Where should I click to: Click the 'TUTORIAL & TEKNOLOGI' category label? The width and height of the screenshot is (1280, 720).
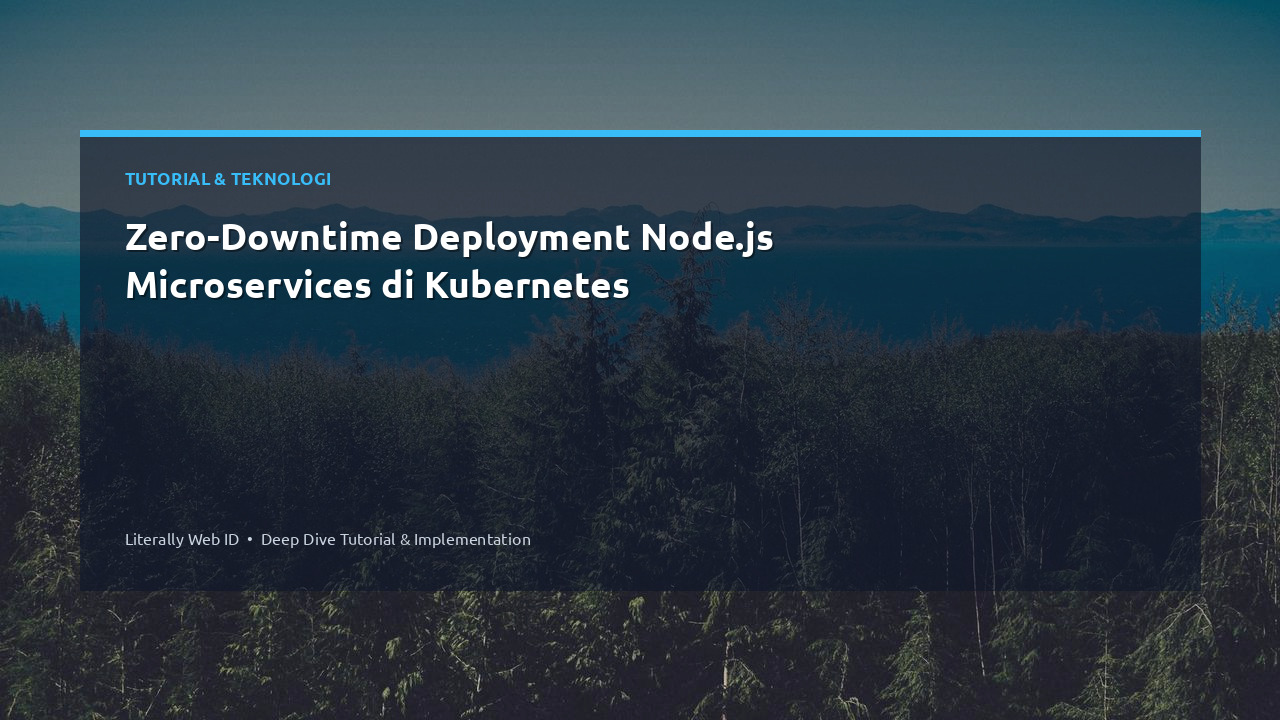(228, 179)
